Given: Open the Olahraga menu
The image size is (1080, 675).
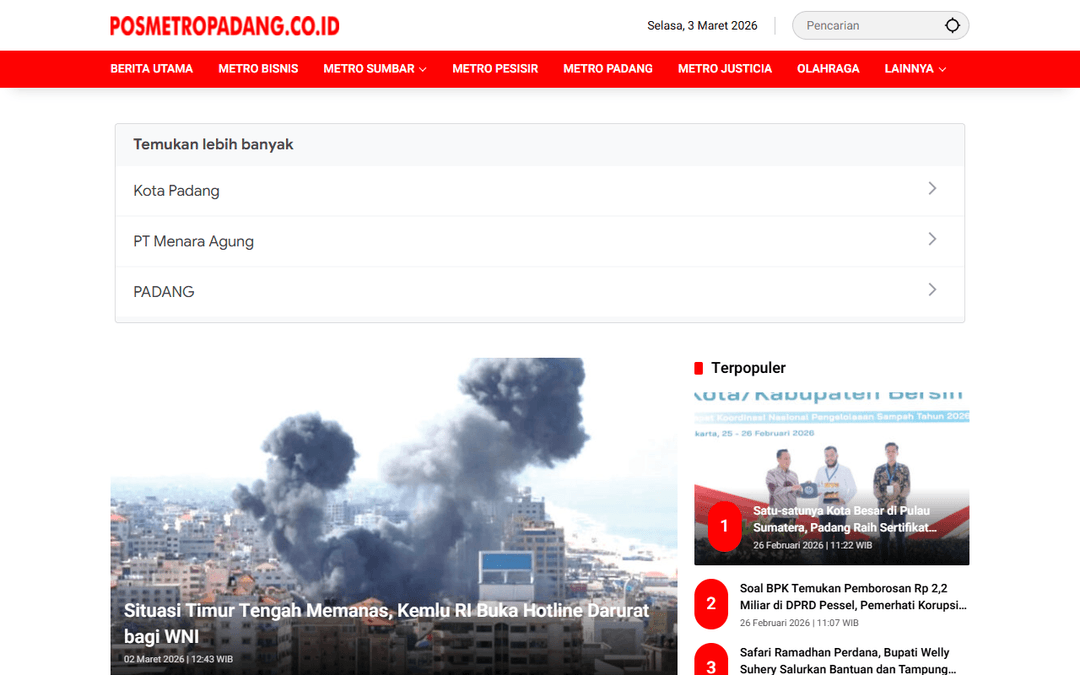Looking at the screenshot, I should point(828,69).
